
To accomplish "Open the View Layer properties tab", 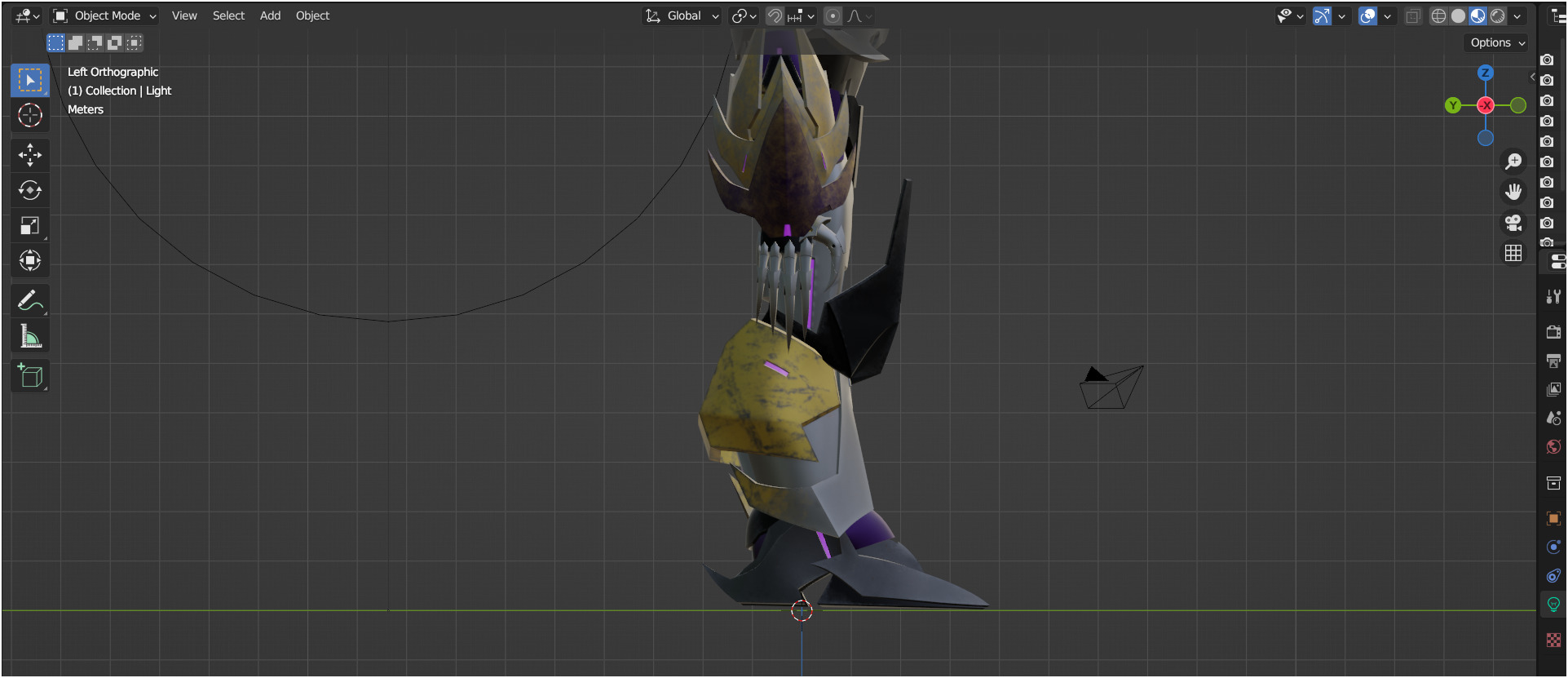I will click(x=1553, y=389).
